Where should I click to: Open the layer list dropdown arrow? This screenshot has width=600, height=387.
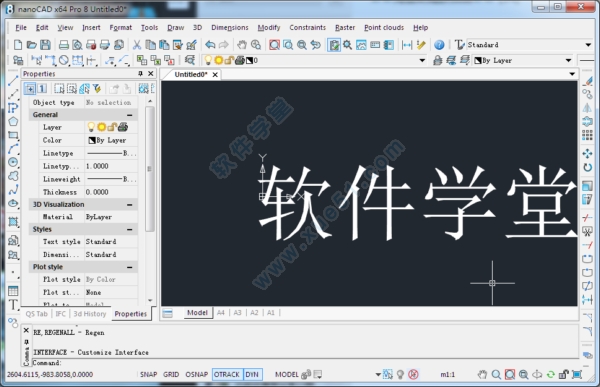(422, 60)
